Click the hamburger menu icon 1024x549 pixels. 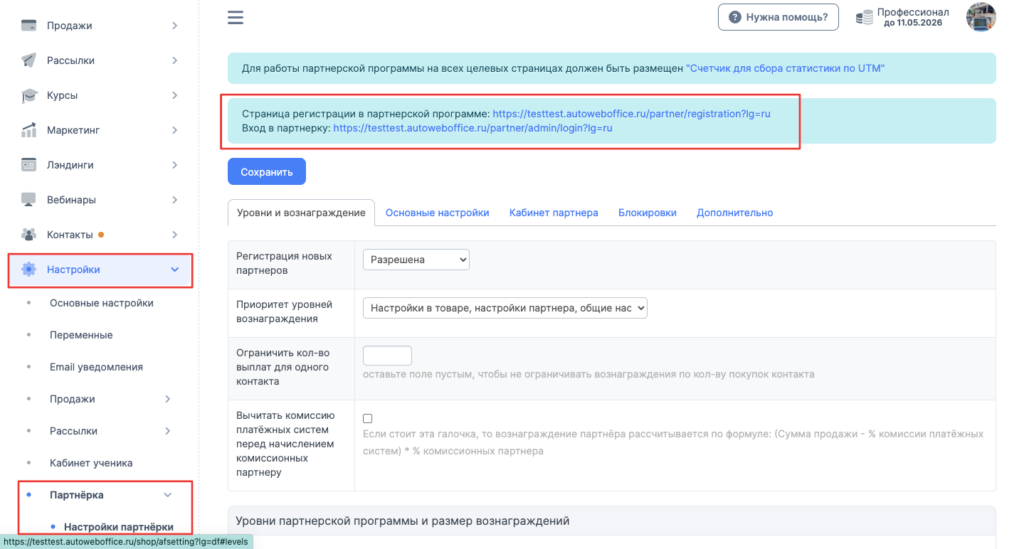235,17
